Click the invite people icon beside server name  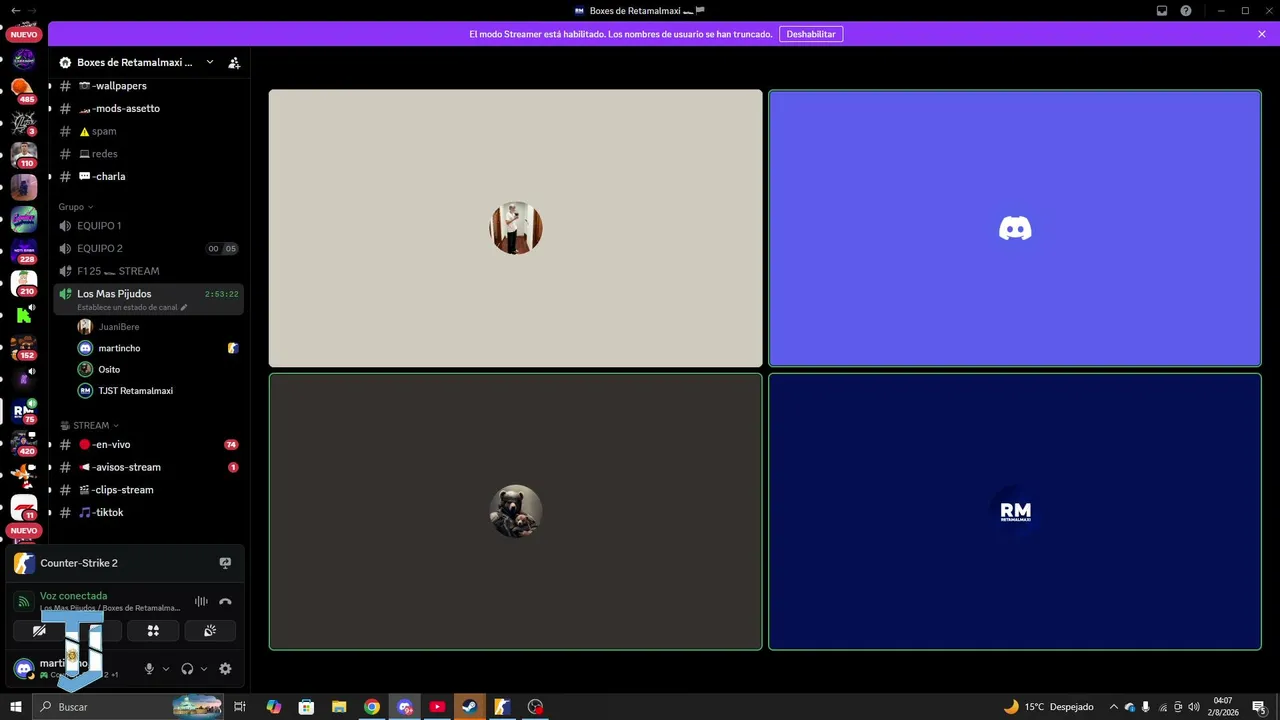tap(234, 62)
